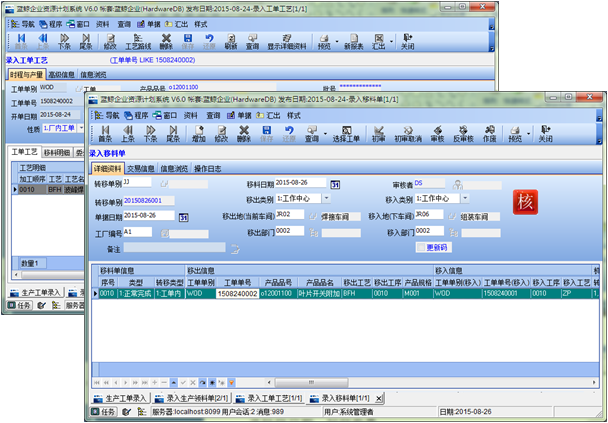Open 单据 menu in 录入移料单 window
The image size is (608, 423).
coord(239,116)
